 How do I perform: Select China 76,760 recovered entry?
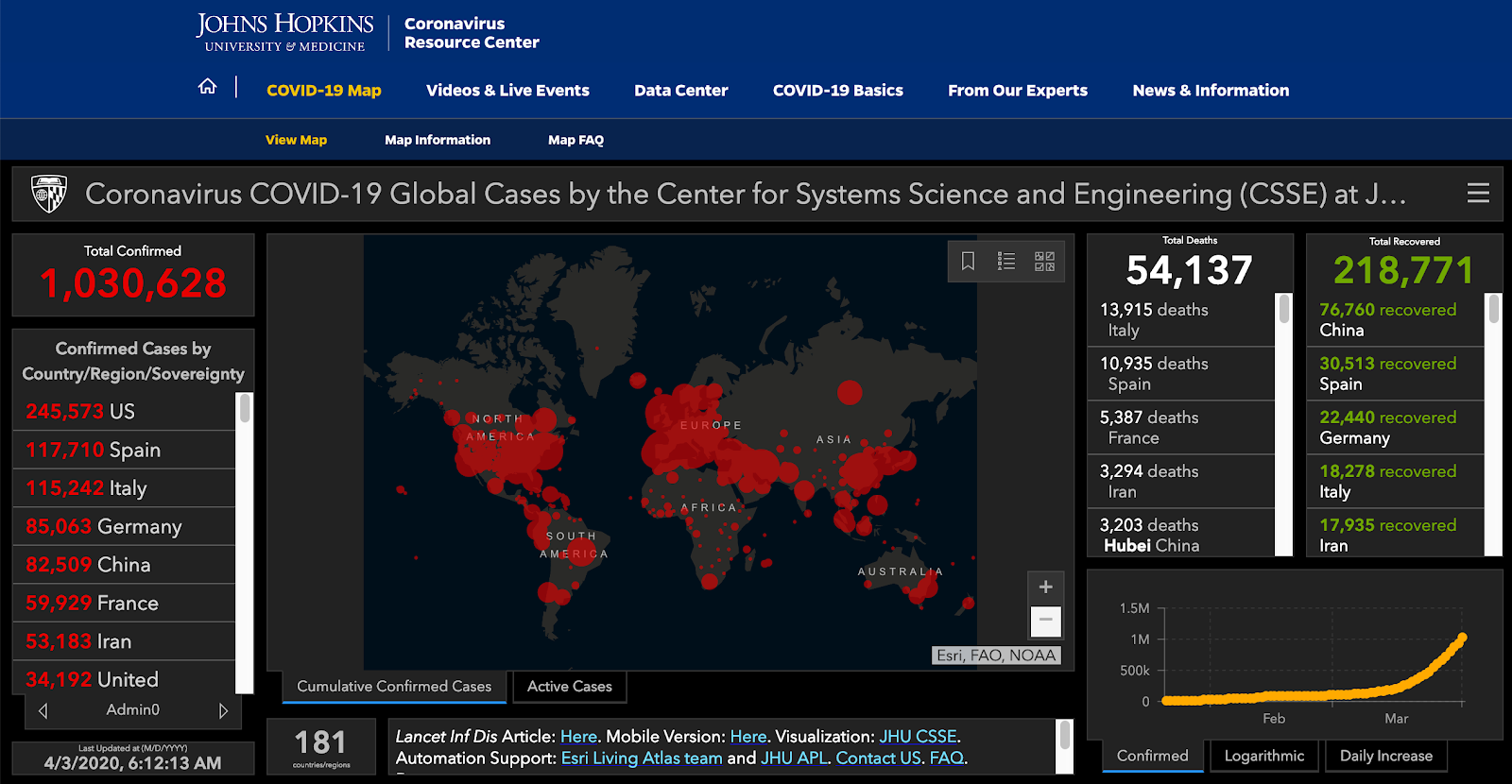click(1395, 320)
